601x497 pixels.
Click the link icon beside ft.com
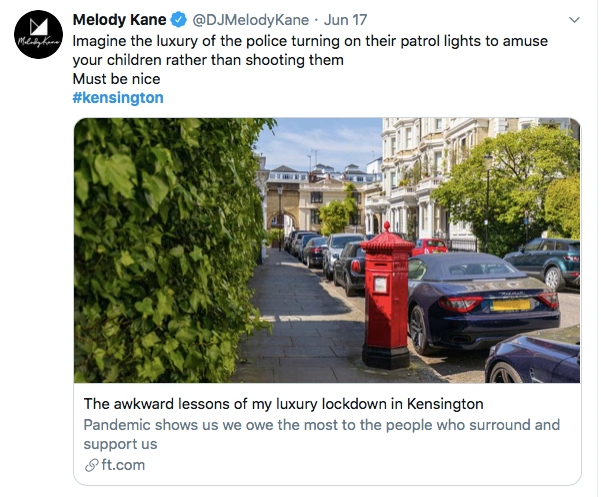point(91,465)
